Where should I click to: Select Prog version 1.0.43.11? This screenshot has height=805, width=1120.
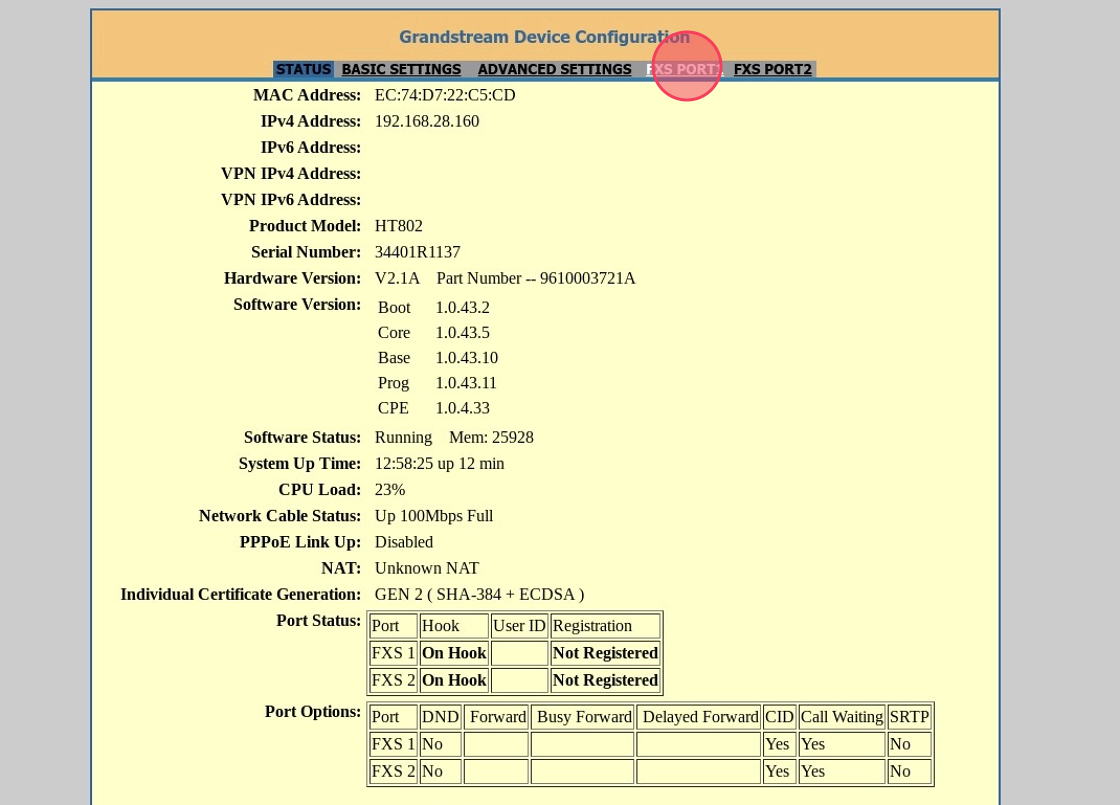[466, 383]
